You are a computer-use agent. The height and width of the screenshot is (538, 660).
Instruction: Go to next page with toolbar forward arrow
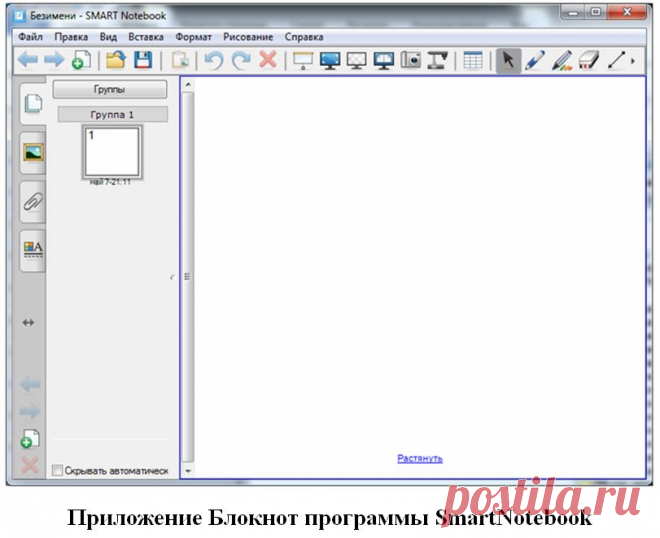[x=54, y=60]
